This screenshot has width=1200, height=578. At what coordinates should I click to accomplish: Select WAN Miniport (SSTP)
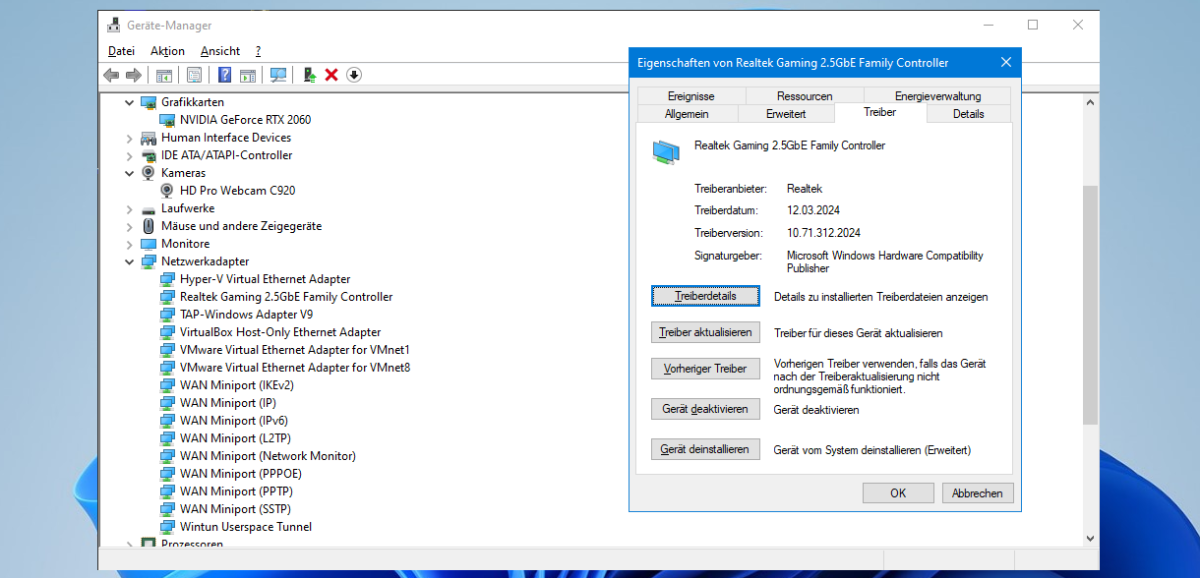tap(235, 509)
